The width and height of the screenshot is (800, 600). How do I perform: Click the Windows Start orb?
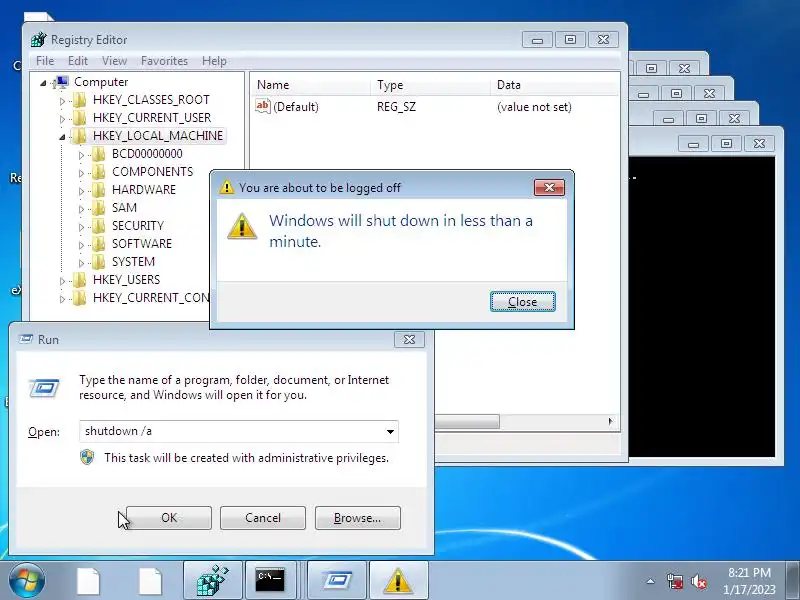point(27,581)
